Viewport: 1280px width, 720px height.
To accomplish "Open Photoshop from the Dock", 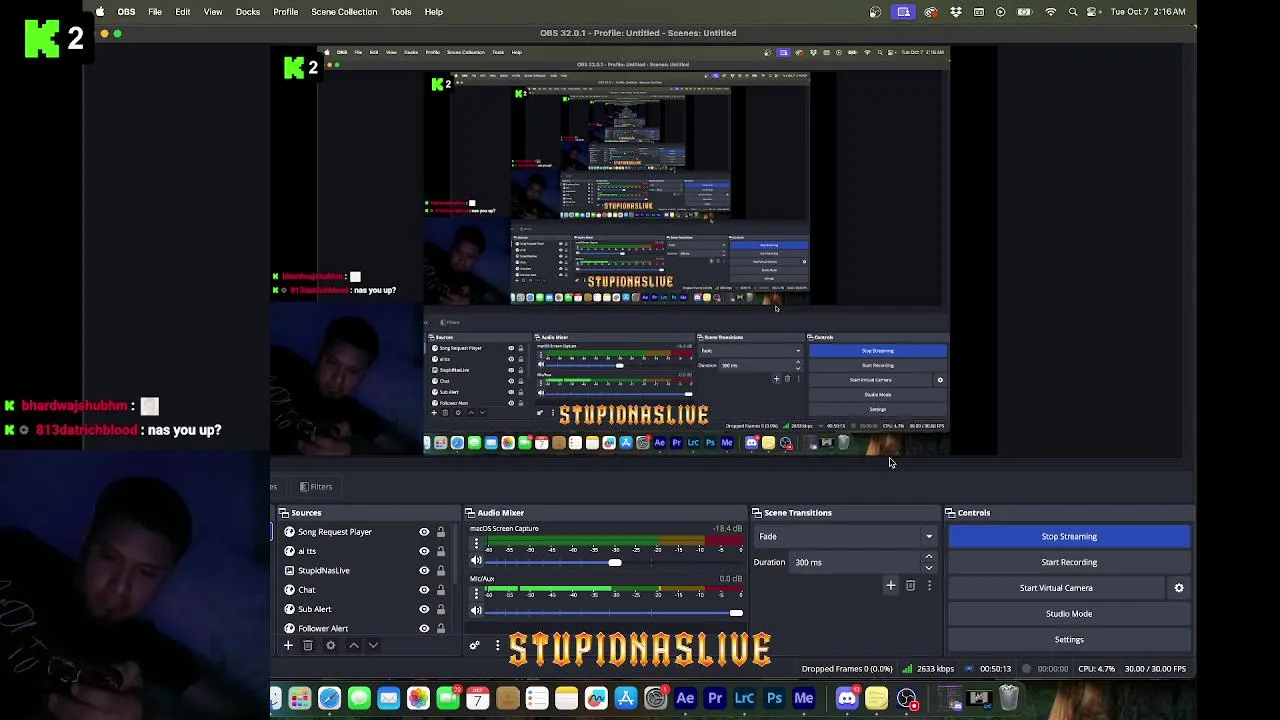I will pos(774,698).
